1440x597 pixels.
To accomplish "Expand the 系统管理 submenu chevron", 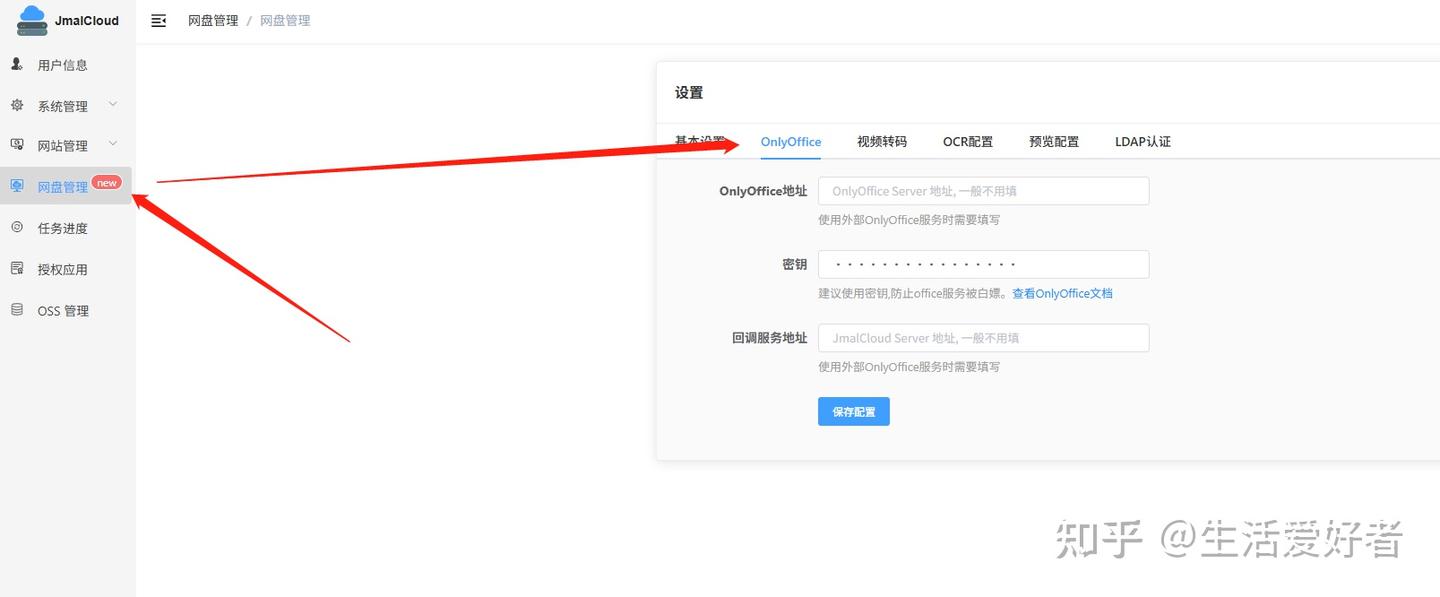I will point(112,104).
